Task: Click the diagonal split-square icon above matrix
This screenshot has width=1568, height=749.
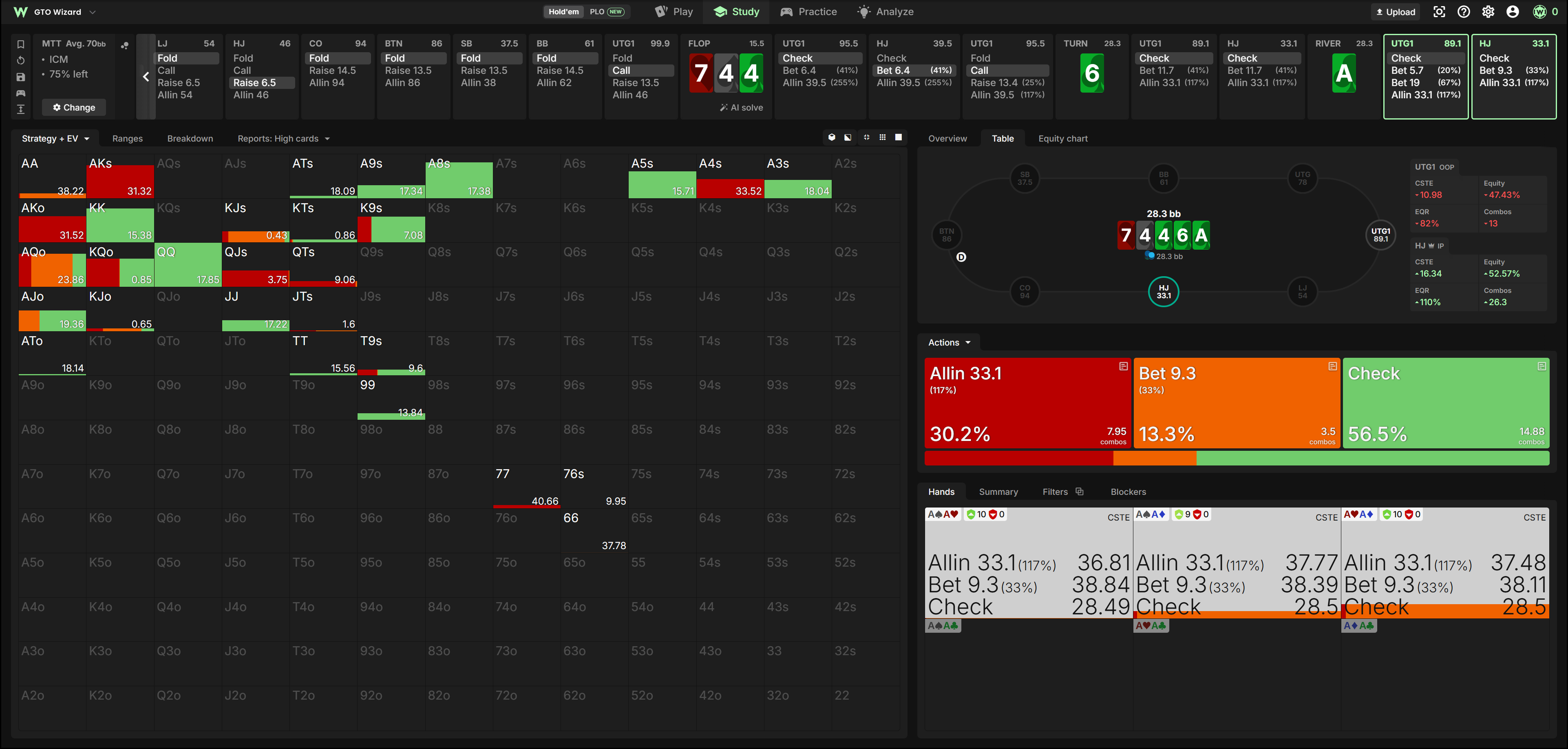Action: [x=848, y=137]
